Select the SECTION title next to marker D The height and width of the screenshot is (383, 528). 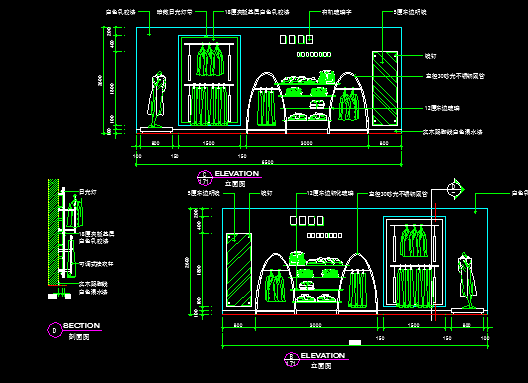82,326
